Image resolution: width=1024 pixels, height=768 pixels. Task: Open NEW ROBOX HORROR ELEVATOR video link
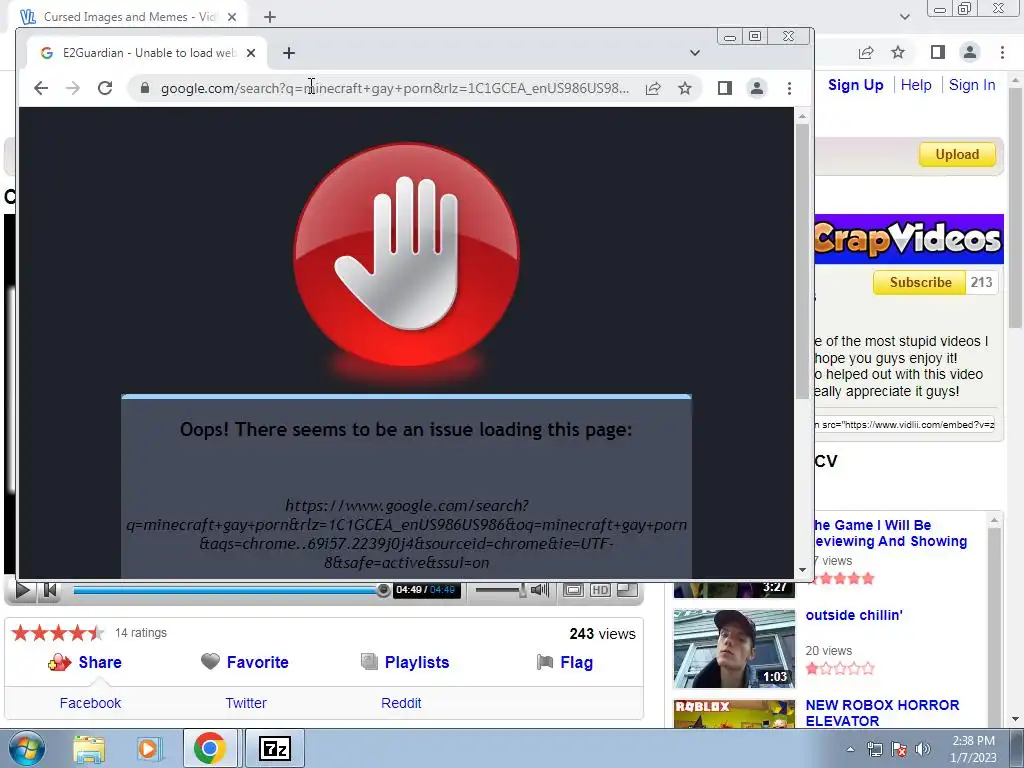click(882, 713)
